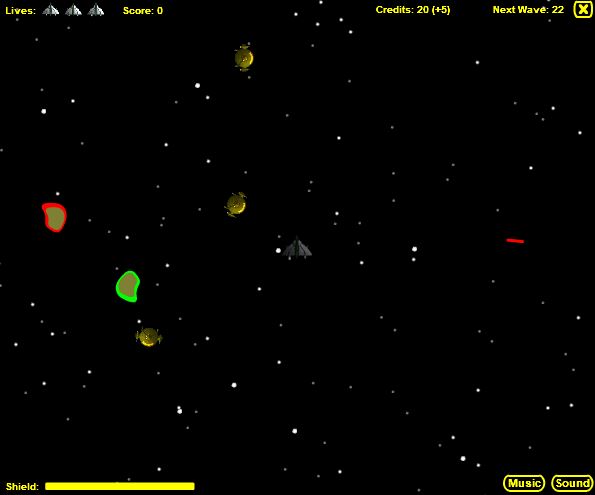This screenshot has height=495, width=595.
Task: Click the golden pod below the green asteroid
Action: (149, 337)
